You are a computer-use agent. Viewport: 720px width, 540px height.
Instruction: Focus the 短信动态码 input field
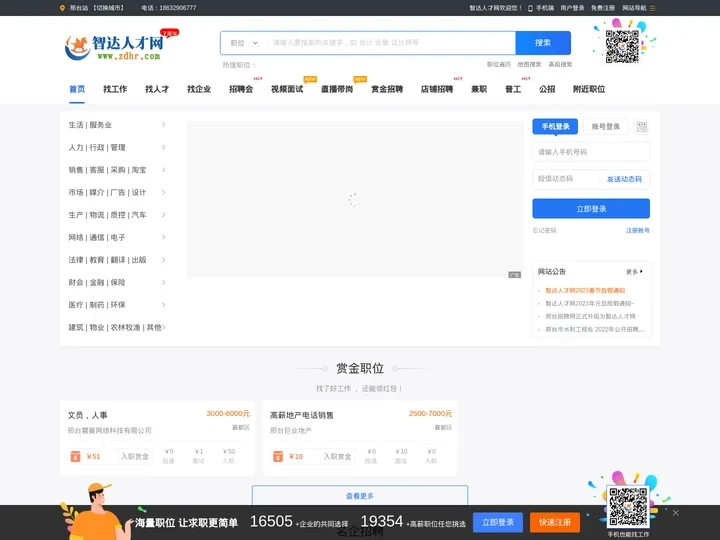click(x=566, y=179)
